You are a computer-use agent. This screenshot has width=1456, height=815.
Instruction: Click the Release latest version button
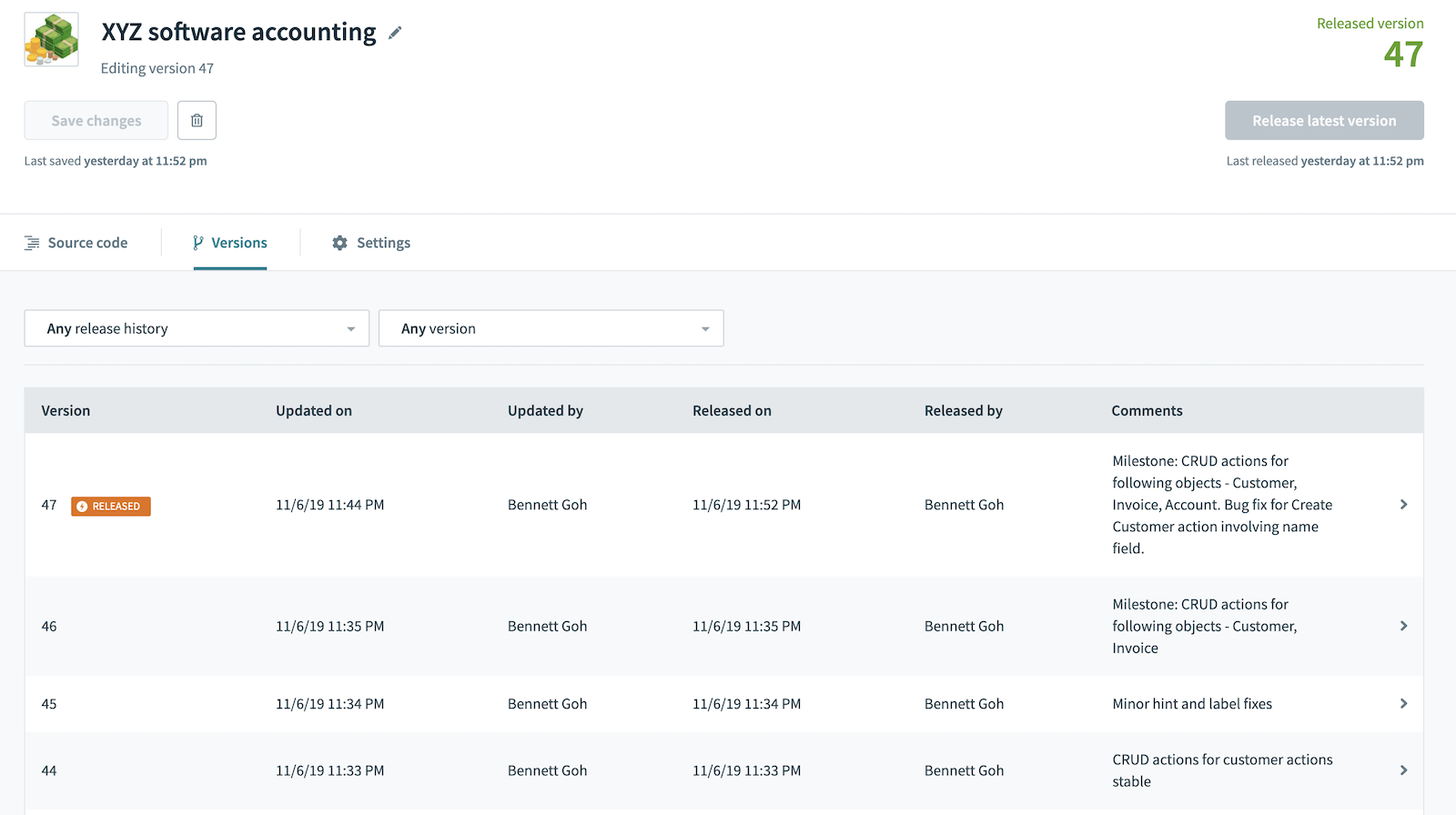tap(1323, 121)
